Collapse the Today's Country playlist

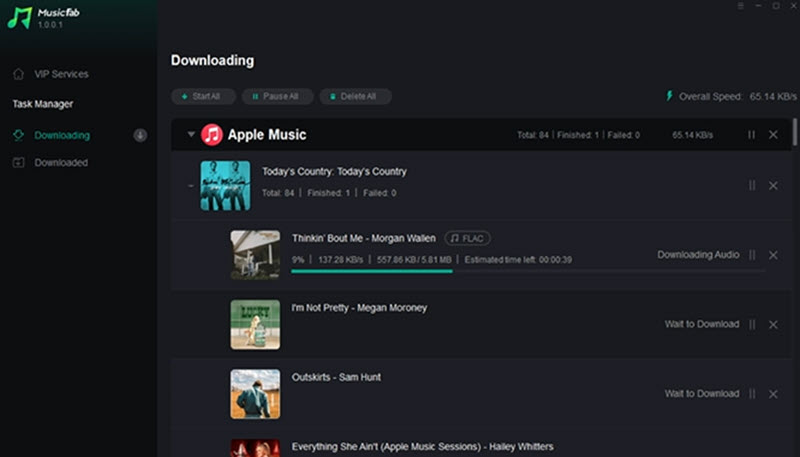click(x=191, y=186)
